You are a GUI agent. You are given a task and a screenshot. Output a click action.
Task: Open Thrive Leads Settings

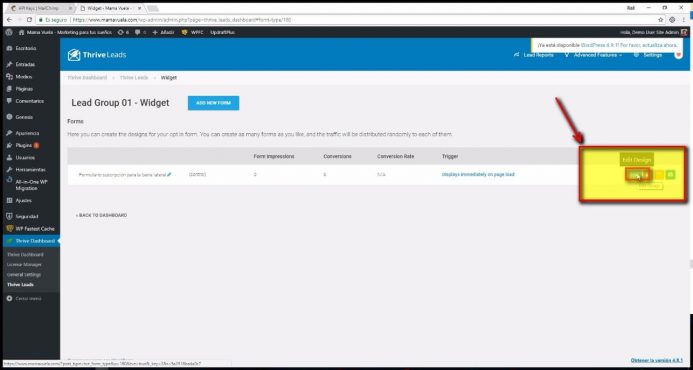tap(648, 55)
